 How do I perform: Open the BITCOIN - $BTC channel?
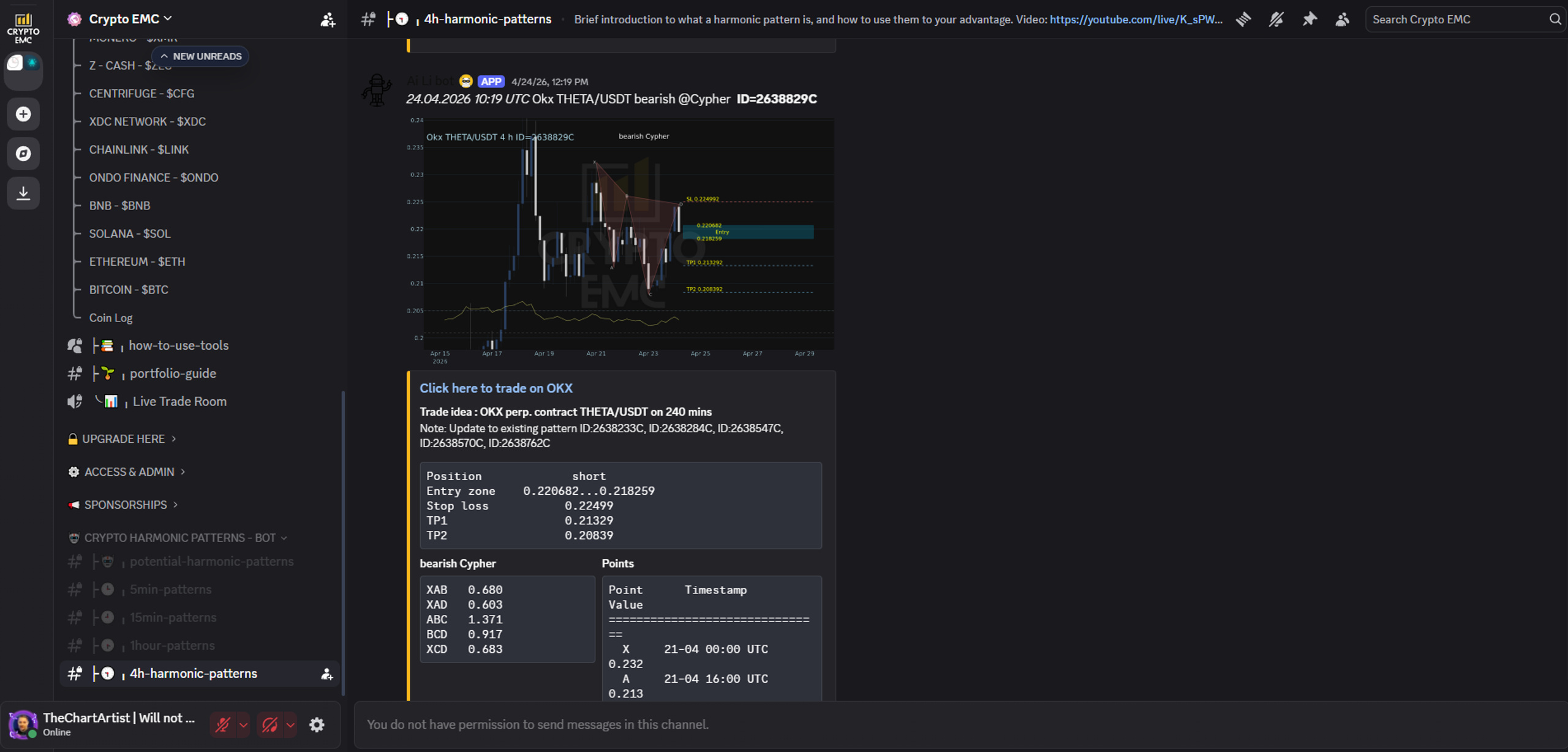129,290
